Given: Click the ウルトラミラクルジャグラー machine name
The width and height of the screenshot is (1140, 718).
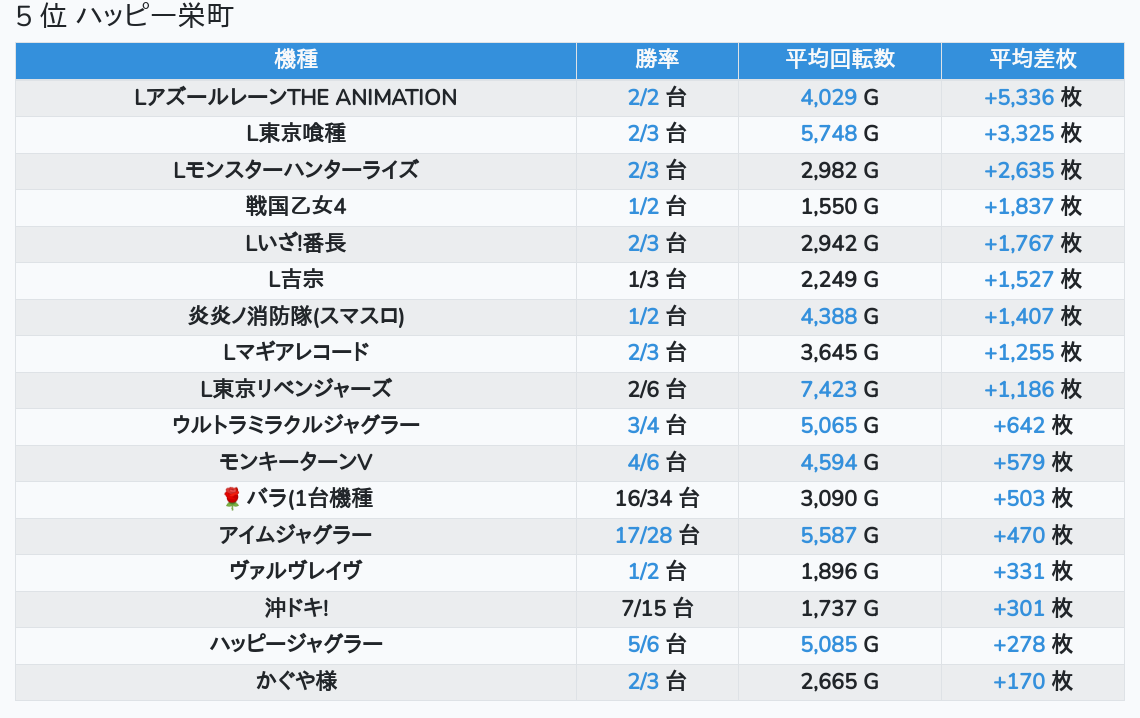Looking at the screenshot, I should point(296,426).
